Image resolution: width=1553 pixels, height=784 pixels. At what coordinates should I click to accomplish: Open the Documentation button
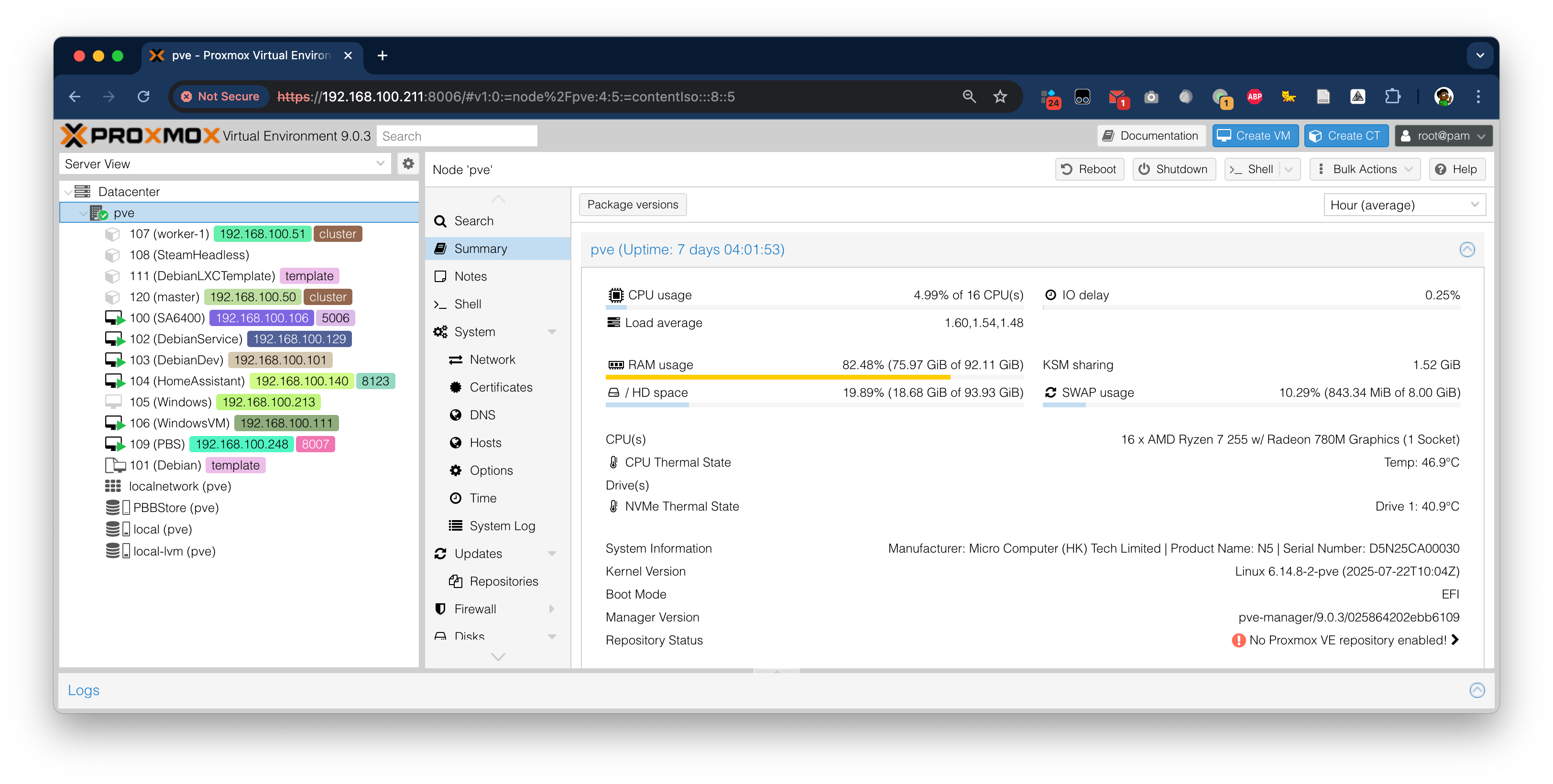1150,136
